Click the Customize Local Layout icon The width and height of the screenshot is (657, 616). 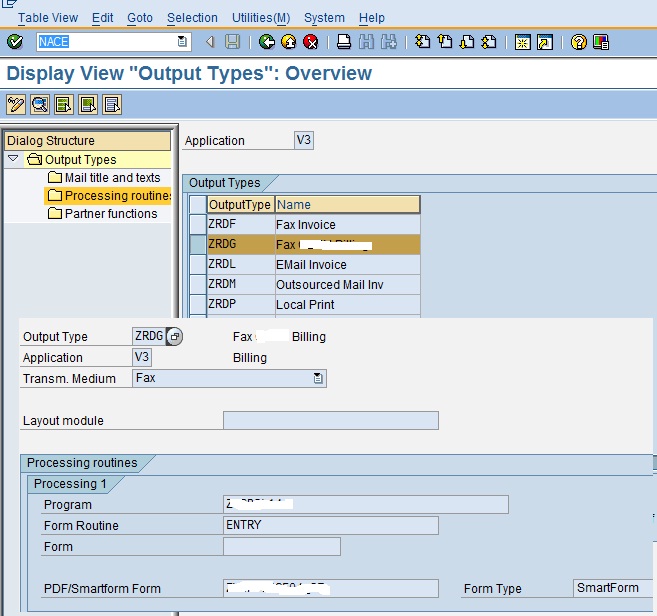(601, 42)
